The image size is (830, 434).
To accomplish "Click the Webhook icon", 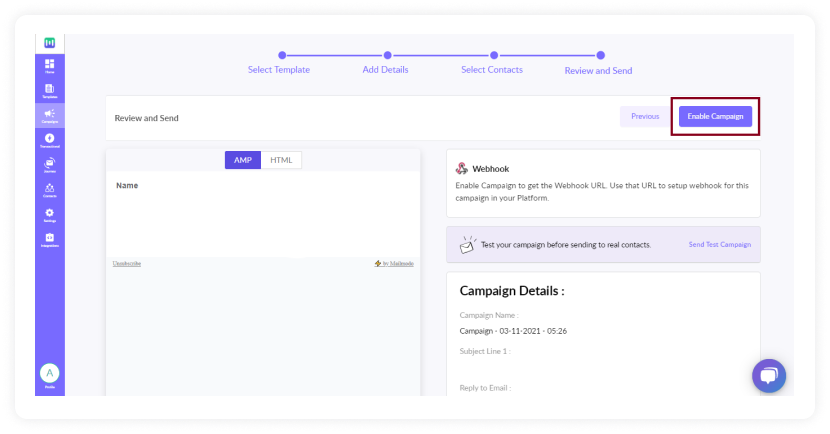I will pos(462,168).
